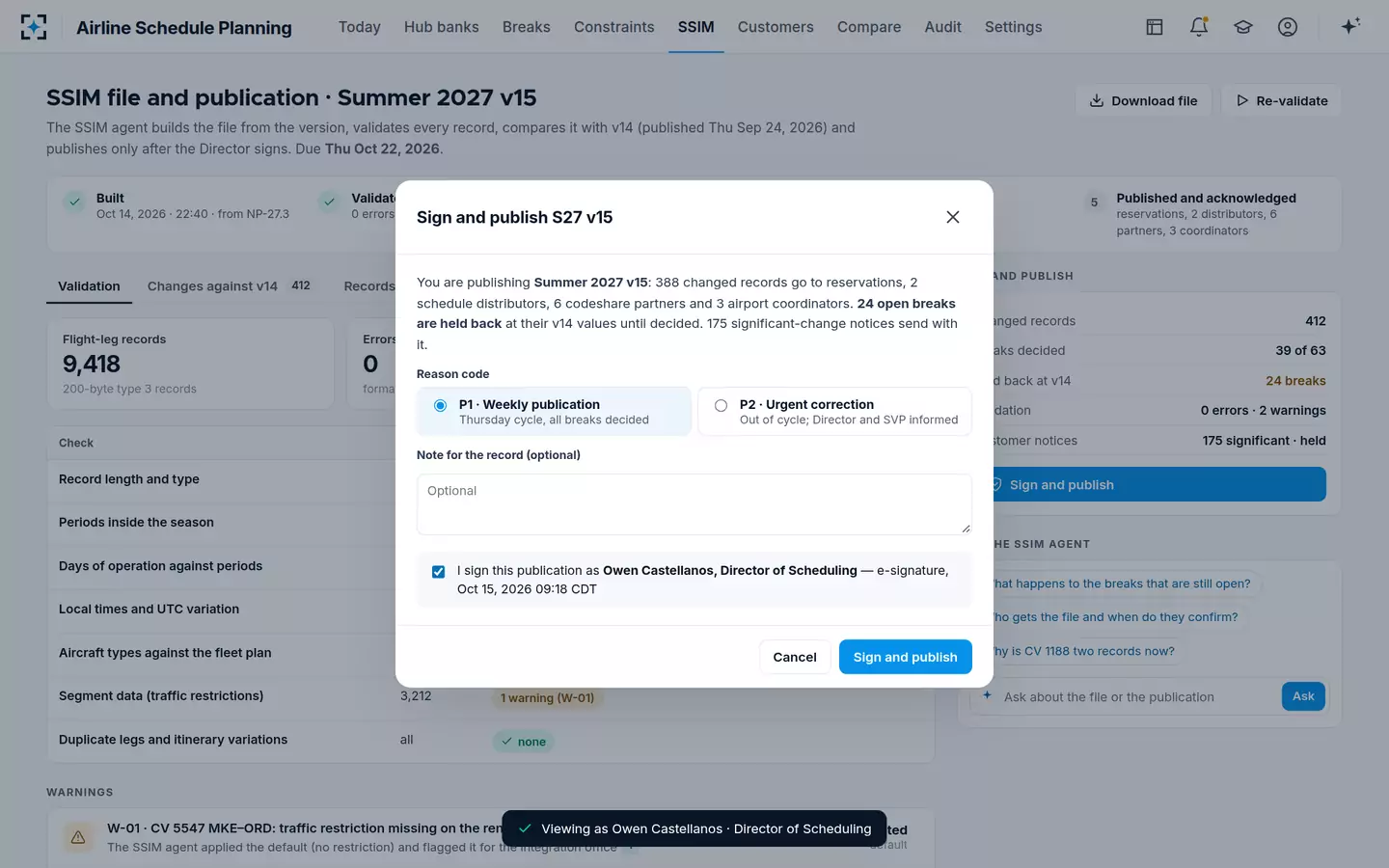Open the Today menu item
The height and width of the screenshot is (868, 1389).
(360, 27)
